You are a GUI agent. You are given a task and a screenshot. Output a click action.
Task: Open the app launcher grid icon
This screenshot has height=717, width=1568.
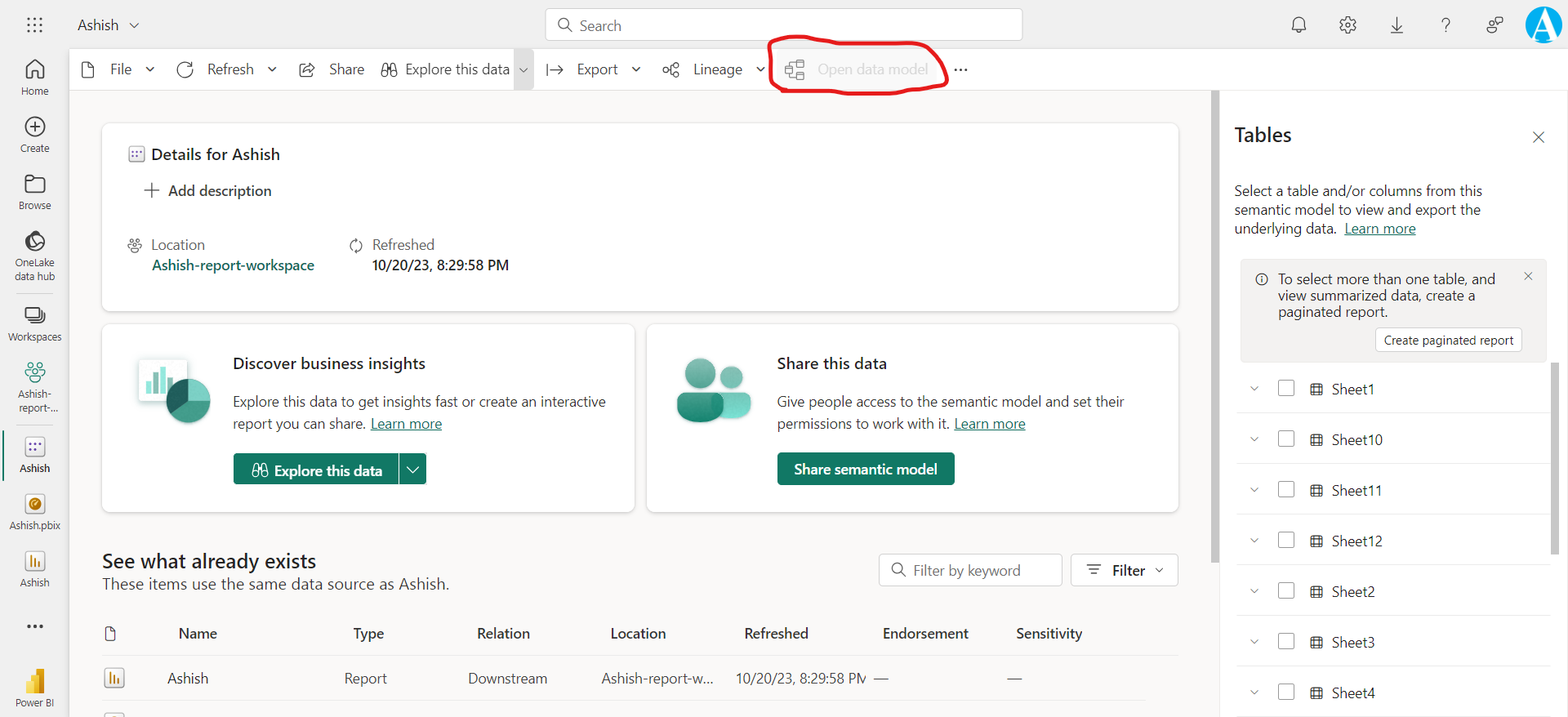click(34, 25)
